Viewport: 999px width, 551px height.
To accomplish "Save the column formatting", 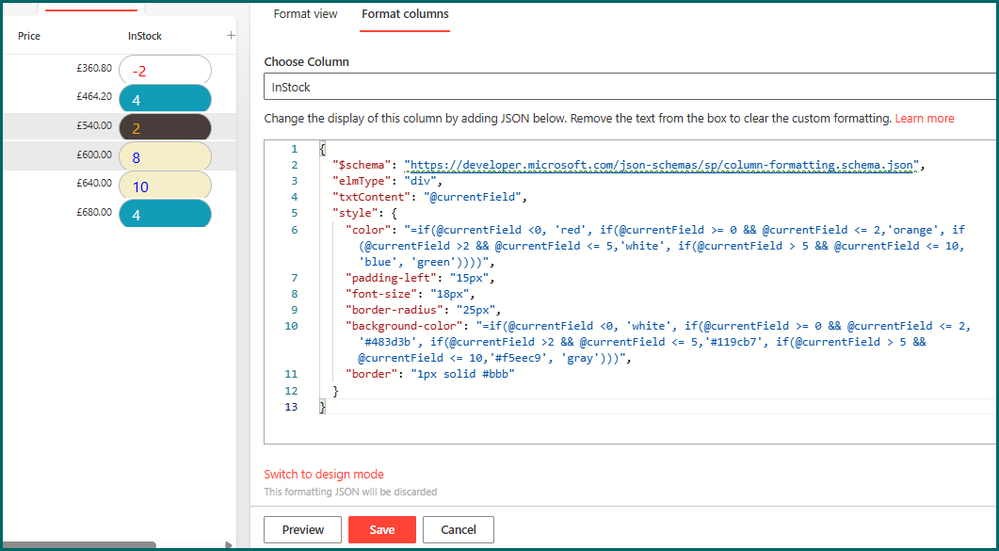I will click(382, 529).
